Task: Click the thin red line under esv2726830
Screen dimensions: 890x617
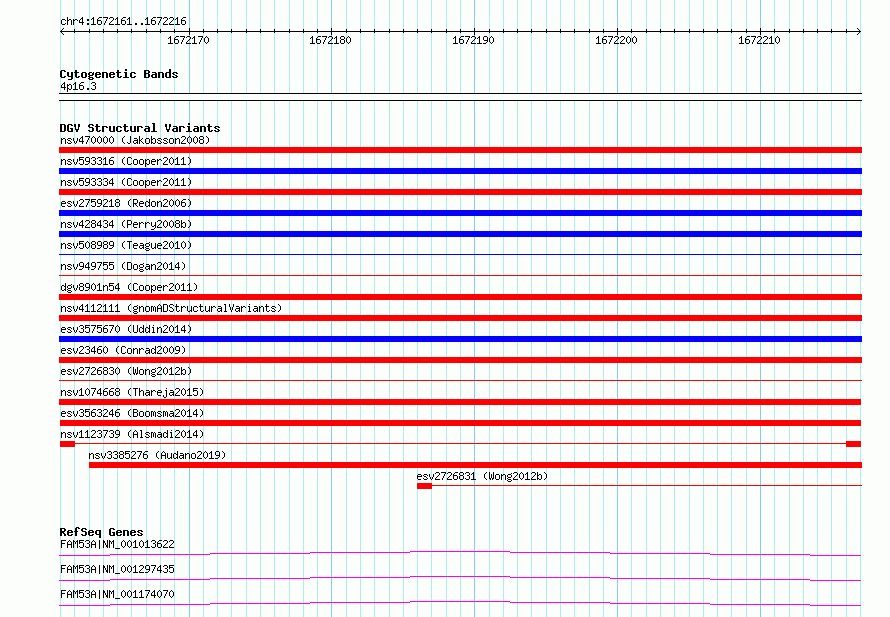Action: (x=460, y=380)
